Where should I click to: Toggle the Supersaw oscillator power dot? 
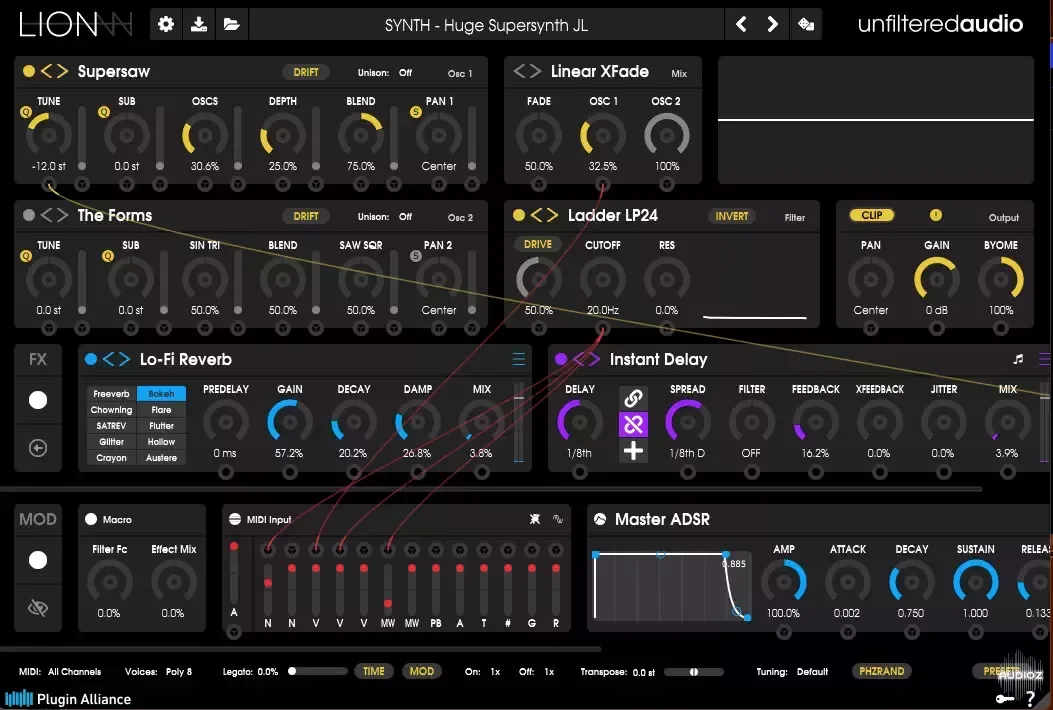click(x=29, y=71)
